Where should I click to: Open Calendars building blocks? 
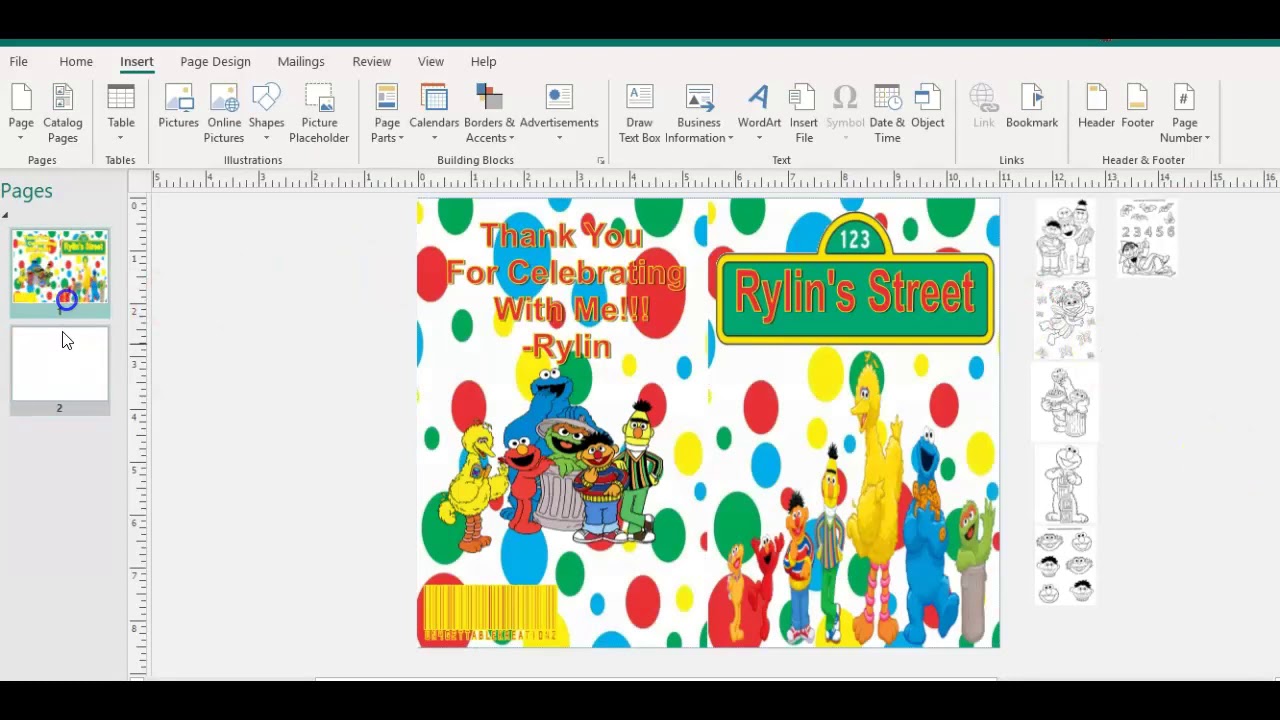pos(434,113)
